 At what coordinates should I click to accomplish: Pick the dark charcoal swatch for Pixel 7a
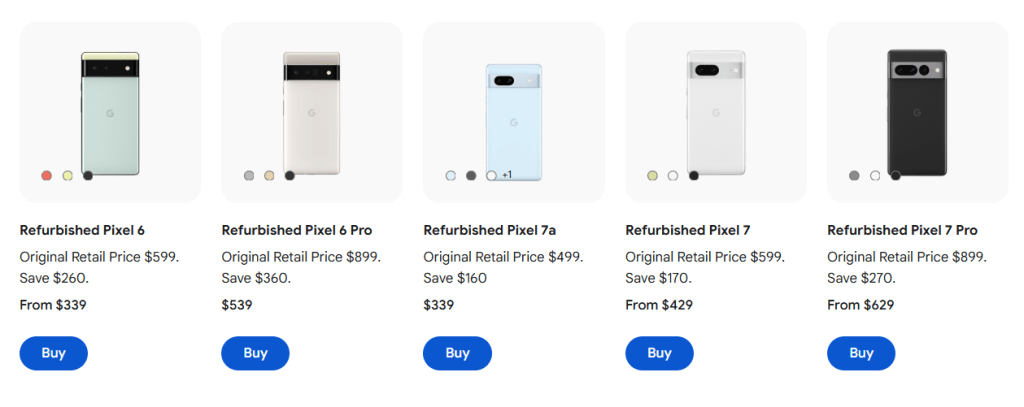(x=471, y=176)
